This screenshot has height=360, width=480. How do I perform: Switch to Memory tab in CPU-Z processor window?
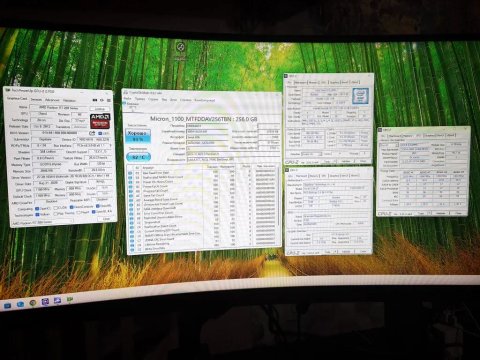click(x=313, y=82)
